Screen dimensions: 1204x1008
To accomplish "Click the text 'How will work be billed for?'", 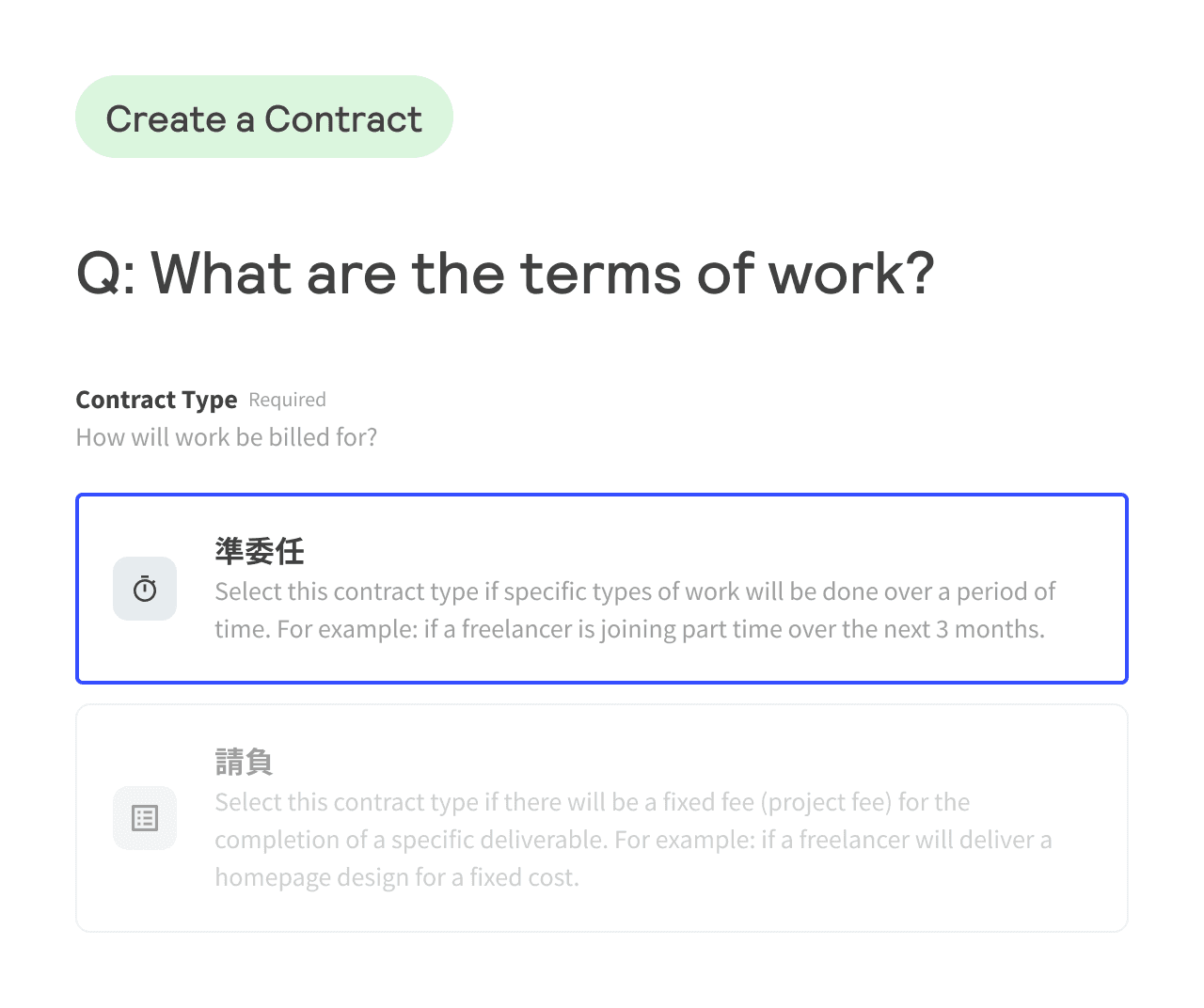I will click(226, 436).
